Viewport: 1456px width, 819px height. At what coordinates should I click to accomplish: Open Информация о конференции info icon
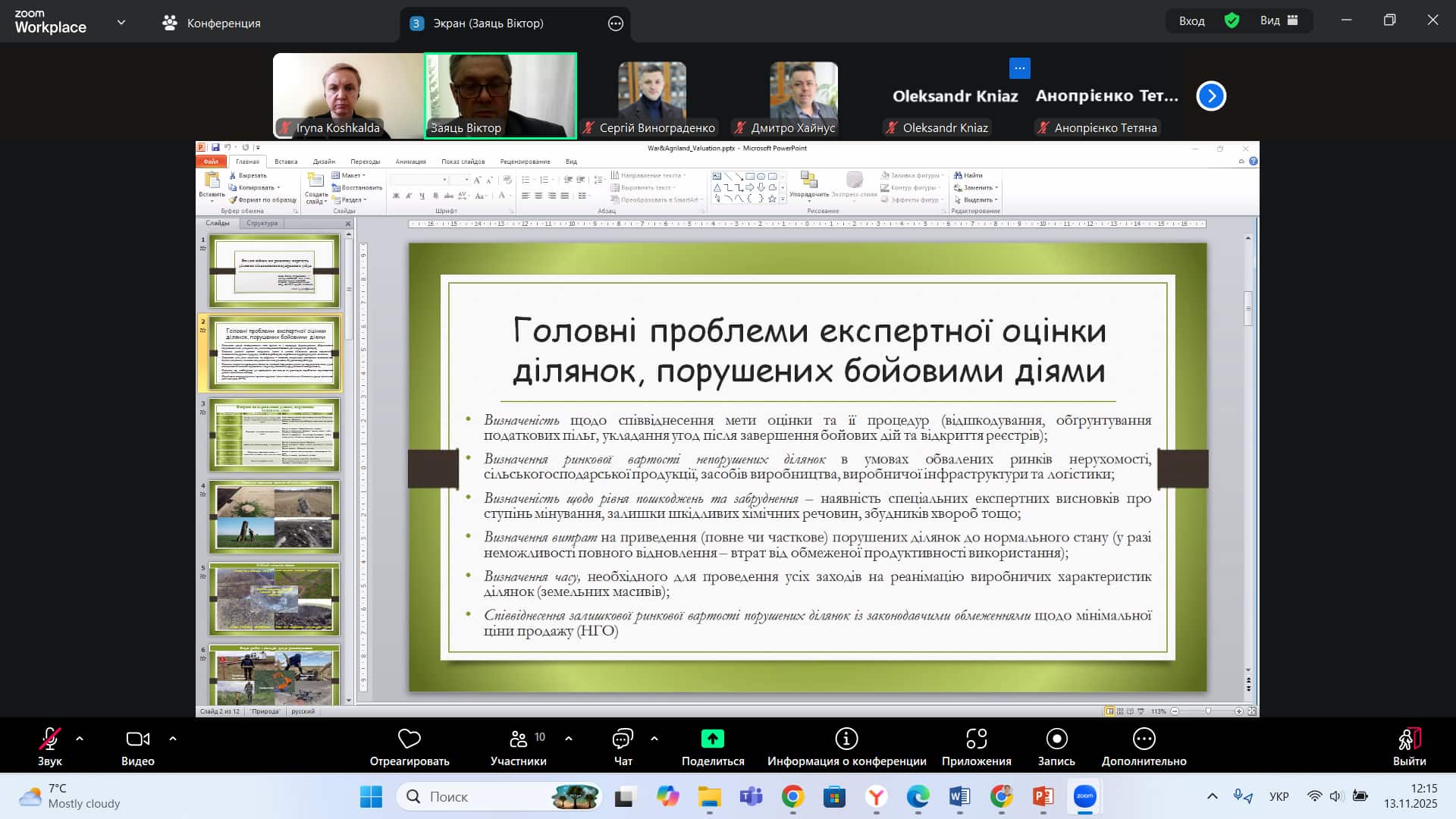[846, 739]
